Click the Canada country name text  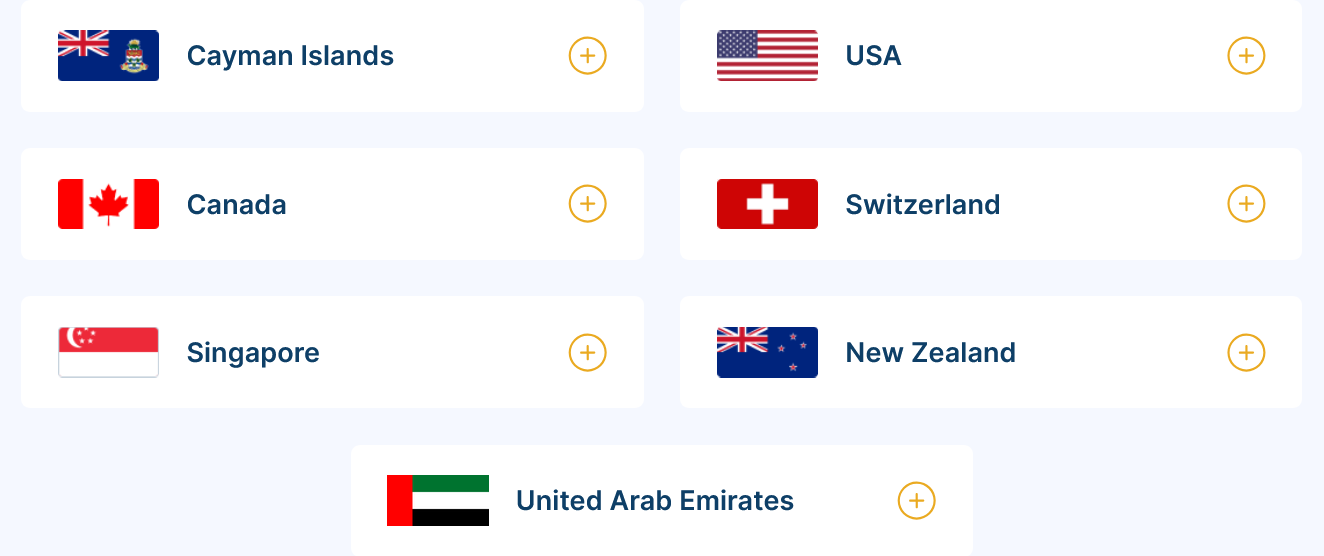[x=236, y=204]
